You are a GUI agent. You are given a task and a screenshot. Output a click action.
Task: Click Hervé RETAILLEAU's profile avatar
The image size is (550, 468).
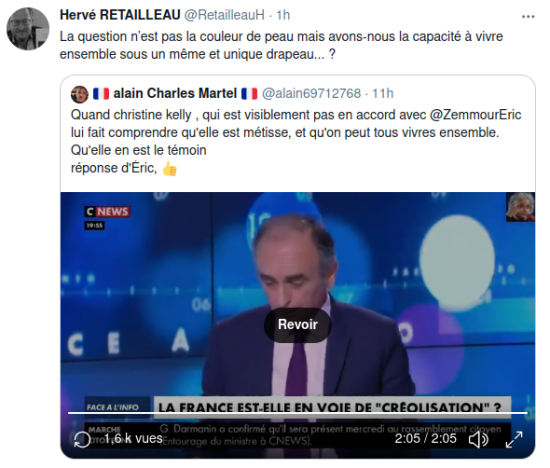[x=28, y=29]
